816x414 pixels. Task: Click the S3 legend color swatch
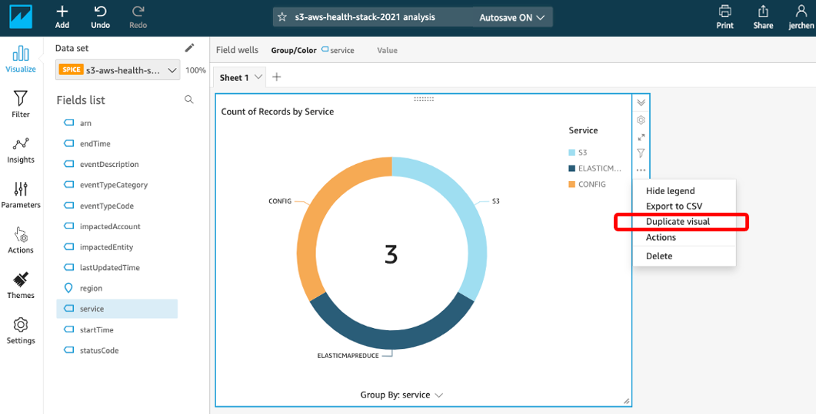click(x=572, y=152)
